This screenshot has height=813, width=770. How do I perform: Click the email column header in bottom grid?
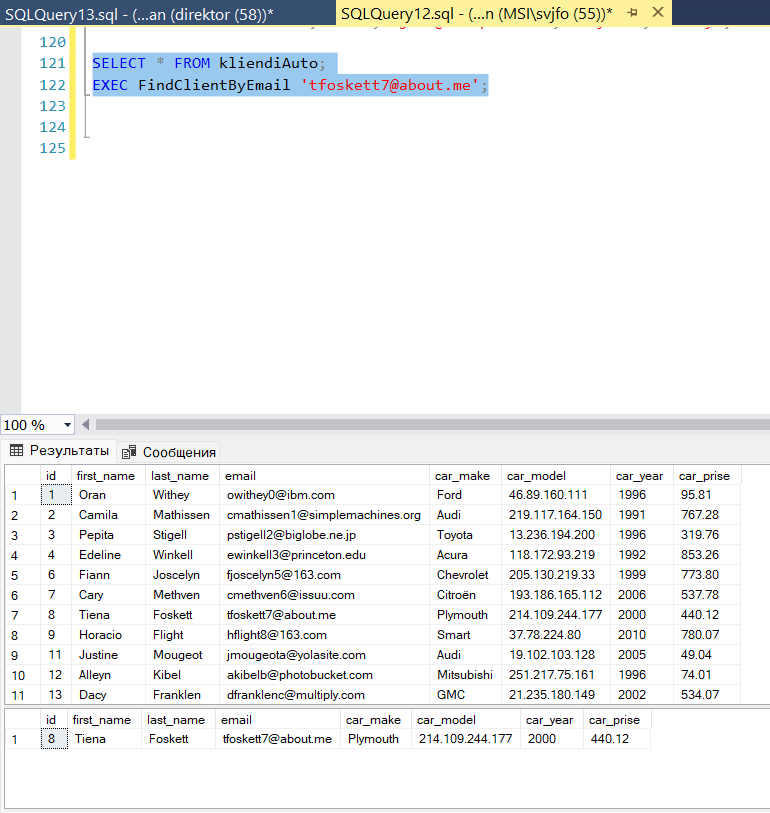point(277,720)
